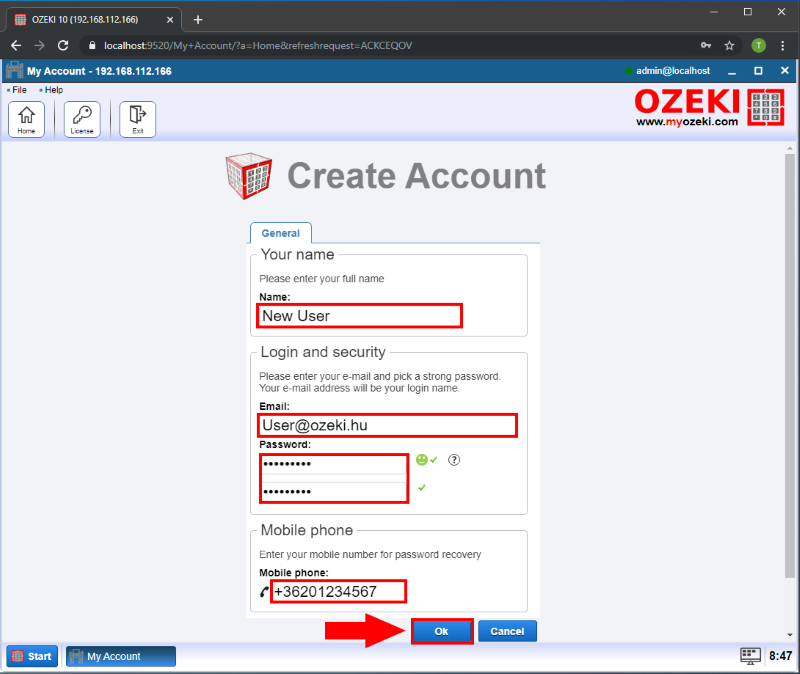Click the page vertical scrollbar

790,365
